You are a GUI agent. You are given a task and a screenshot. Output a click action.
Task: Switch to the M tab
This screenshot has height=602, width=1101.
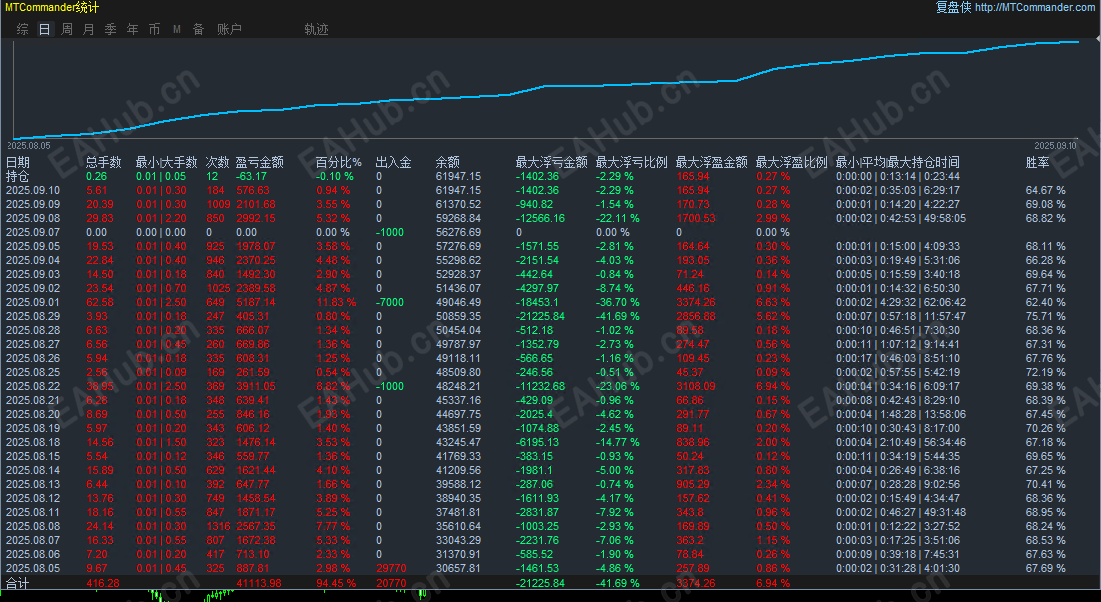tap(177, 29)
